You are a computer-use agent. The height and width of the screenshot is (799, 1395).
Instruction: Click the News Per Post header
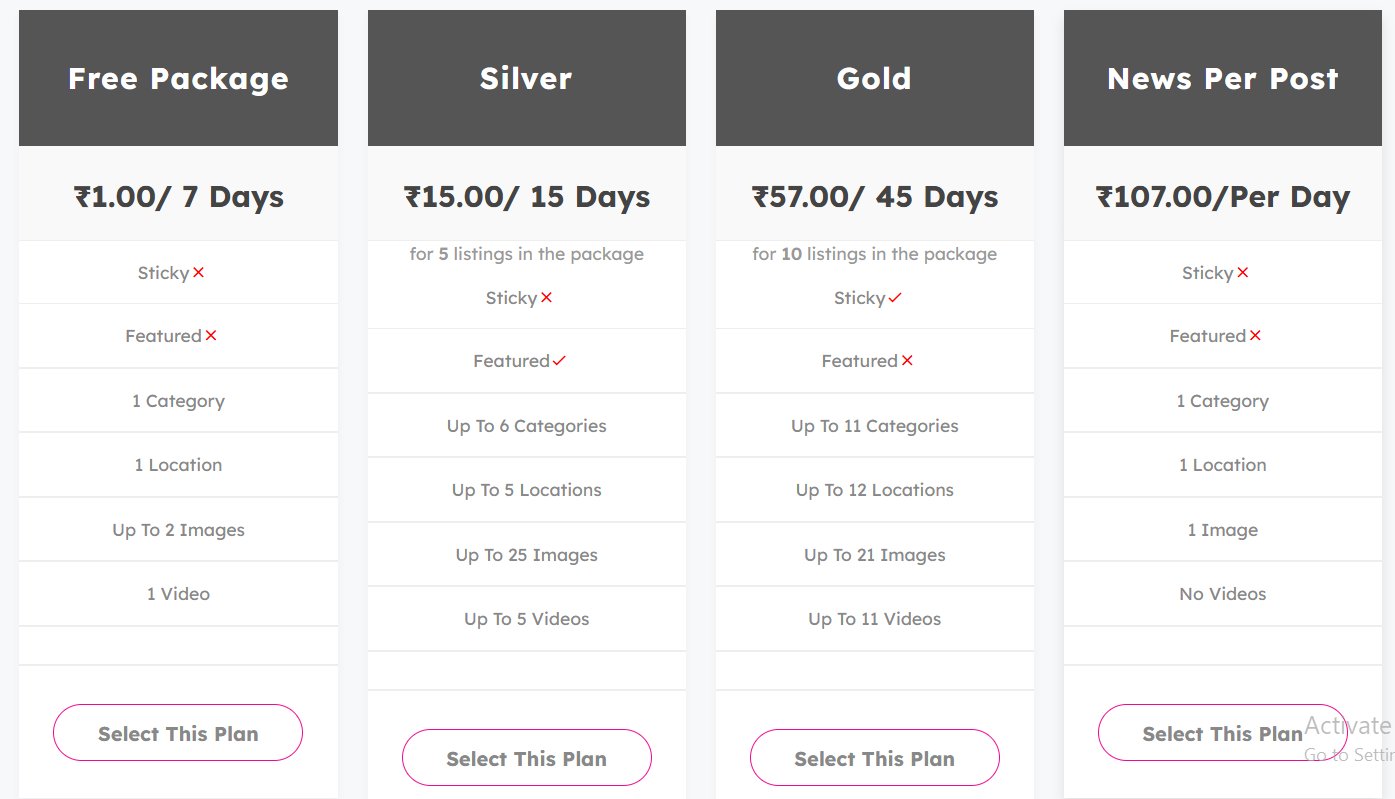1222,78
